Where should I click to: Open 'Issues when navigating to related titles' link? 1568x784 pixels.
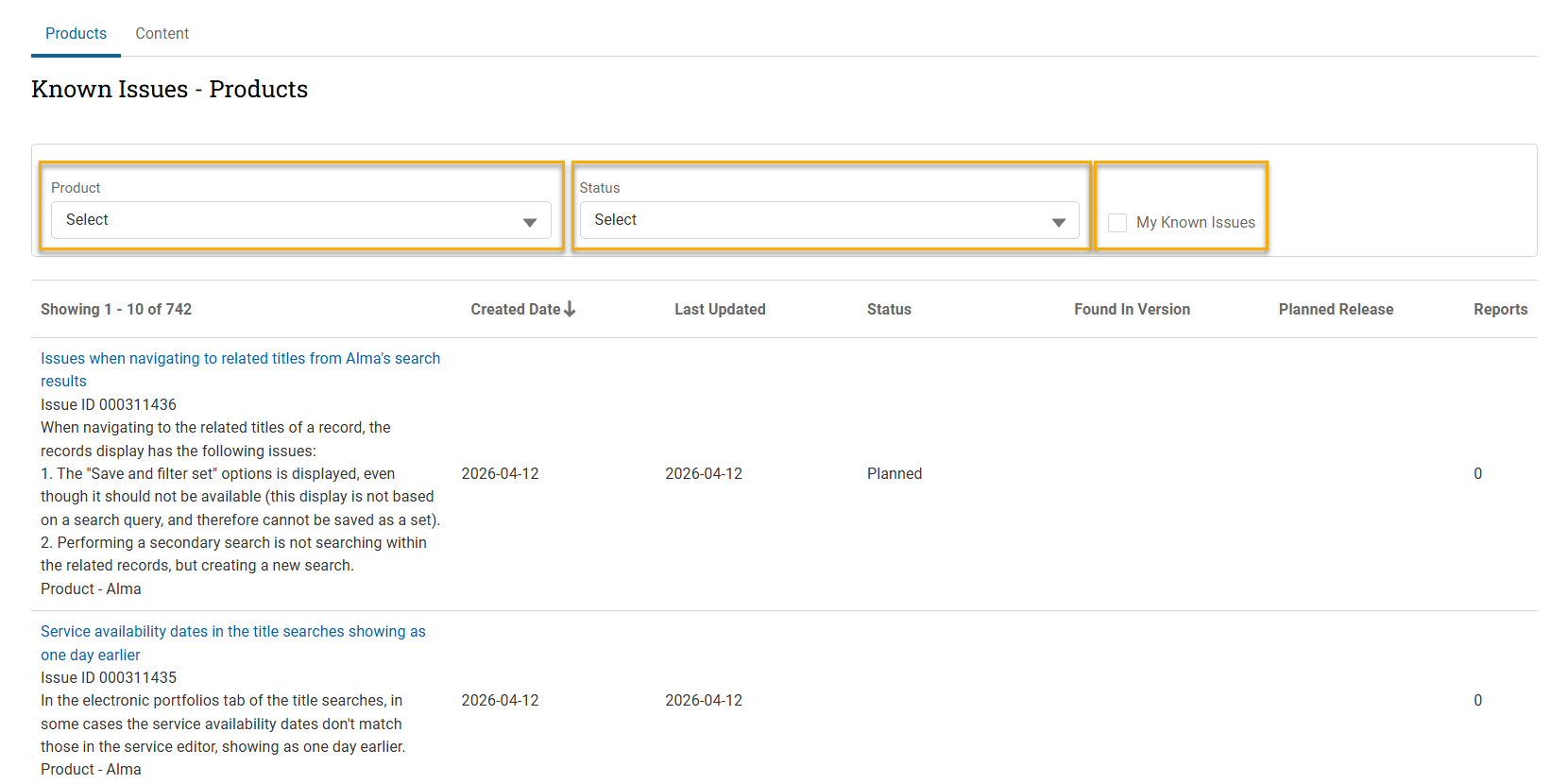[240, 359]
